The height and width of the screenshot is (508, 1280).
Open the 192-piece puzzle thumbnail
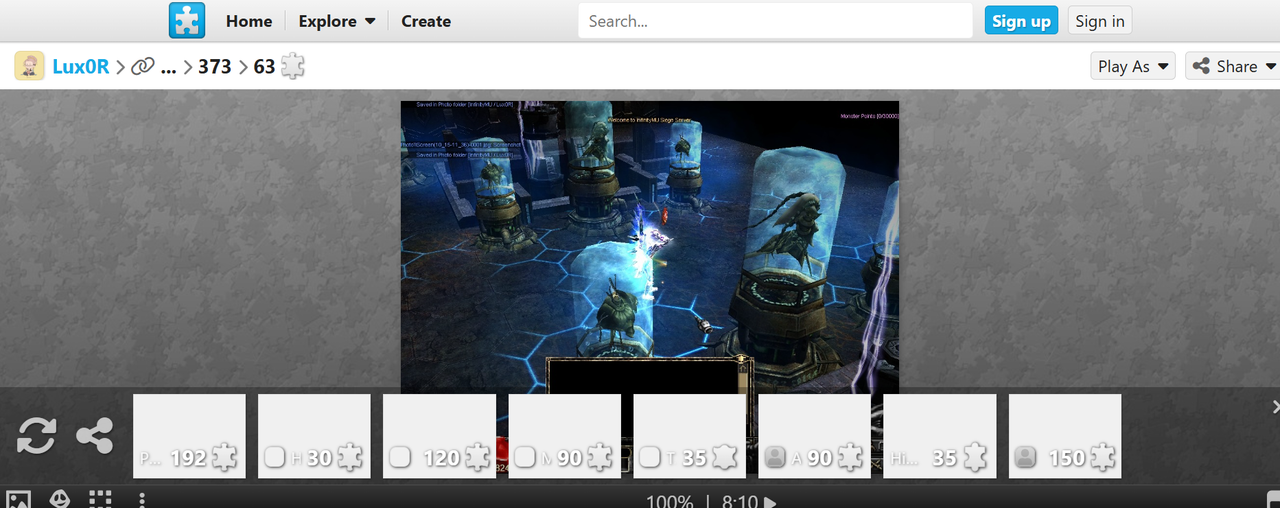pyautogui.click(x=189, y=436)
